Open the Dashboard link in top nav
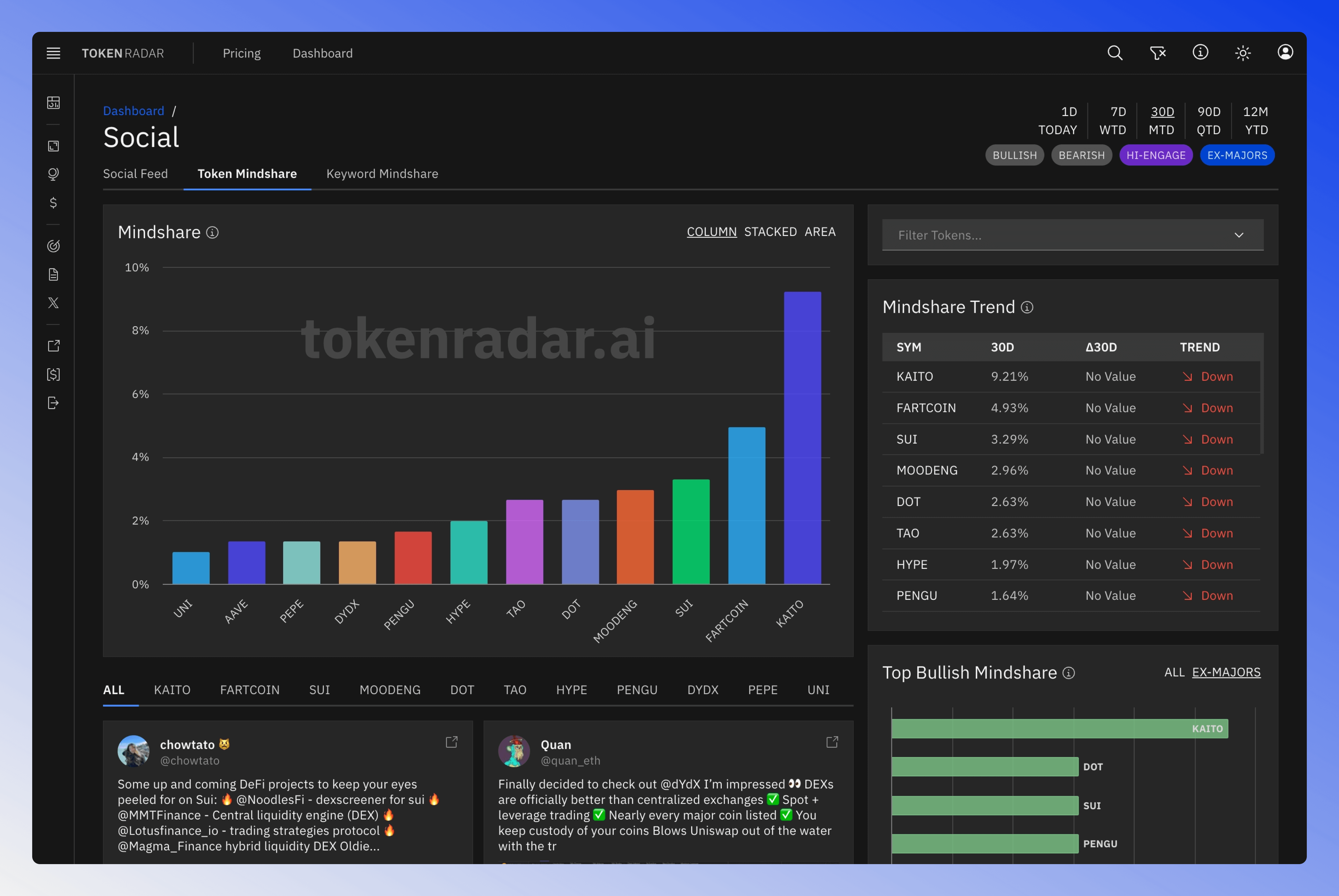 [323, 53]
